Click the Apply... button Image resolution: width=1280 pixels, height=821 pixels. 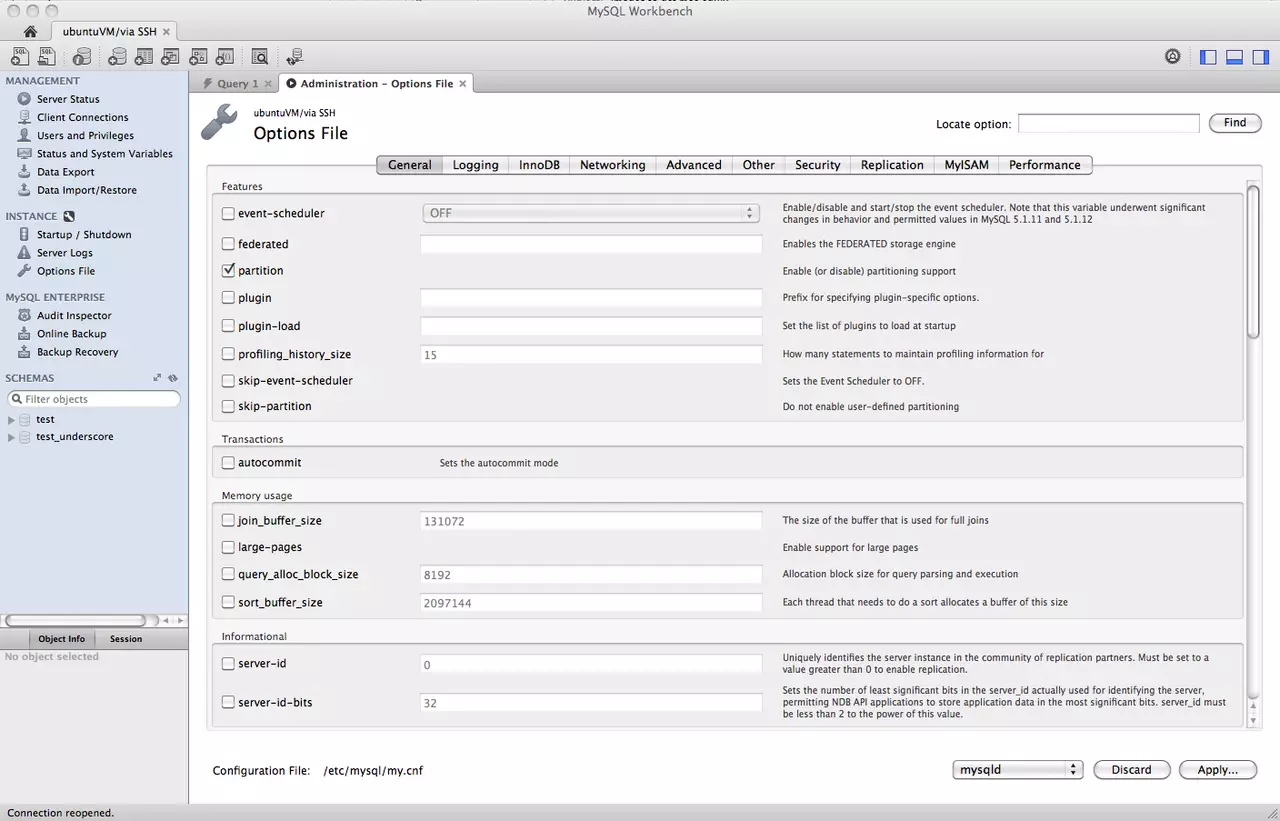pyautogui.click(x=1217, y=770)
